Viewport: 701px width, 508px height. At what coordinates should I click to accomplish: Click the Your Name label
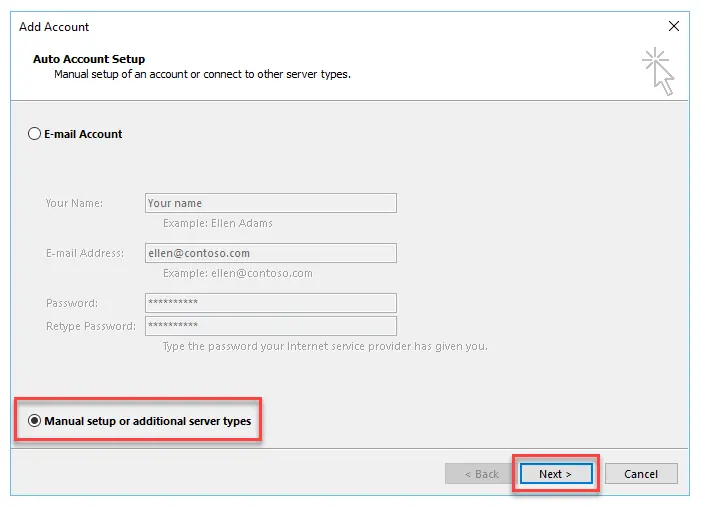[x=74, y=203]
